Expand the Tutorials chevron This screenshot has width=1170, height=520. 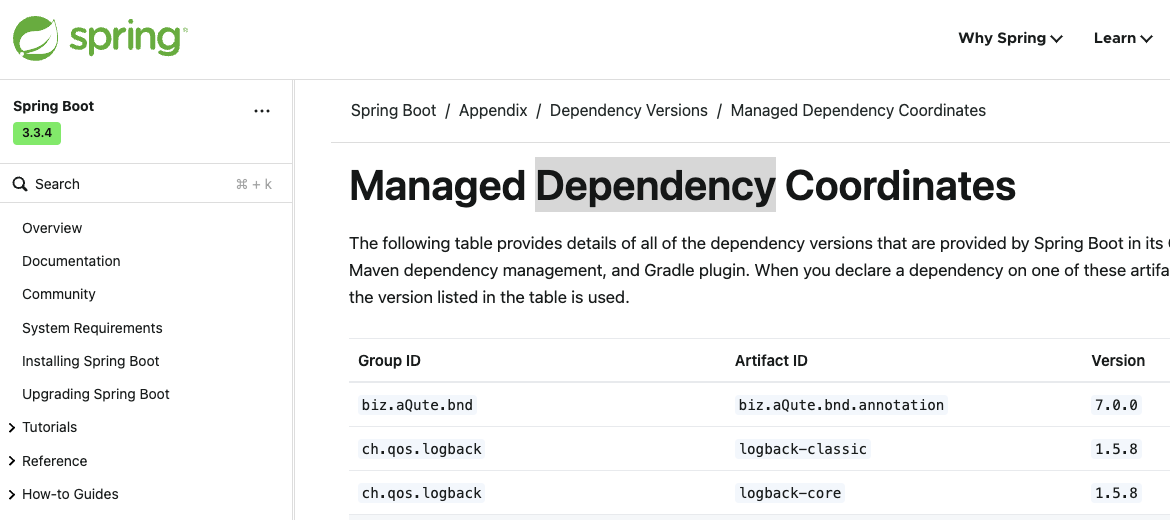coord(11,427)
